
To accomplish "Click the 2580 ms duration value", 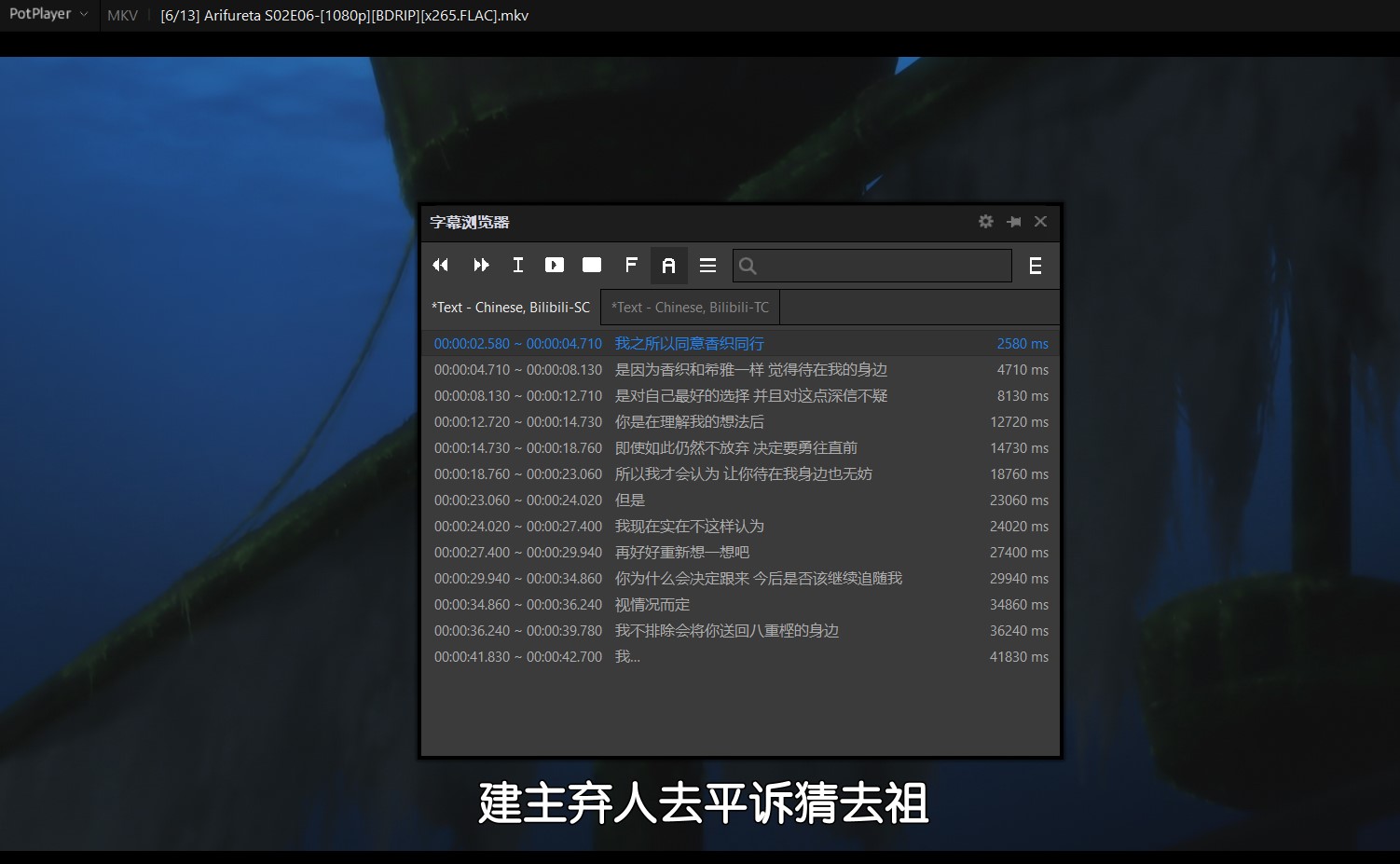I will pos(1023,344).
